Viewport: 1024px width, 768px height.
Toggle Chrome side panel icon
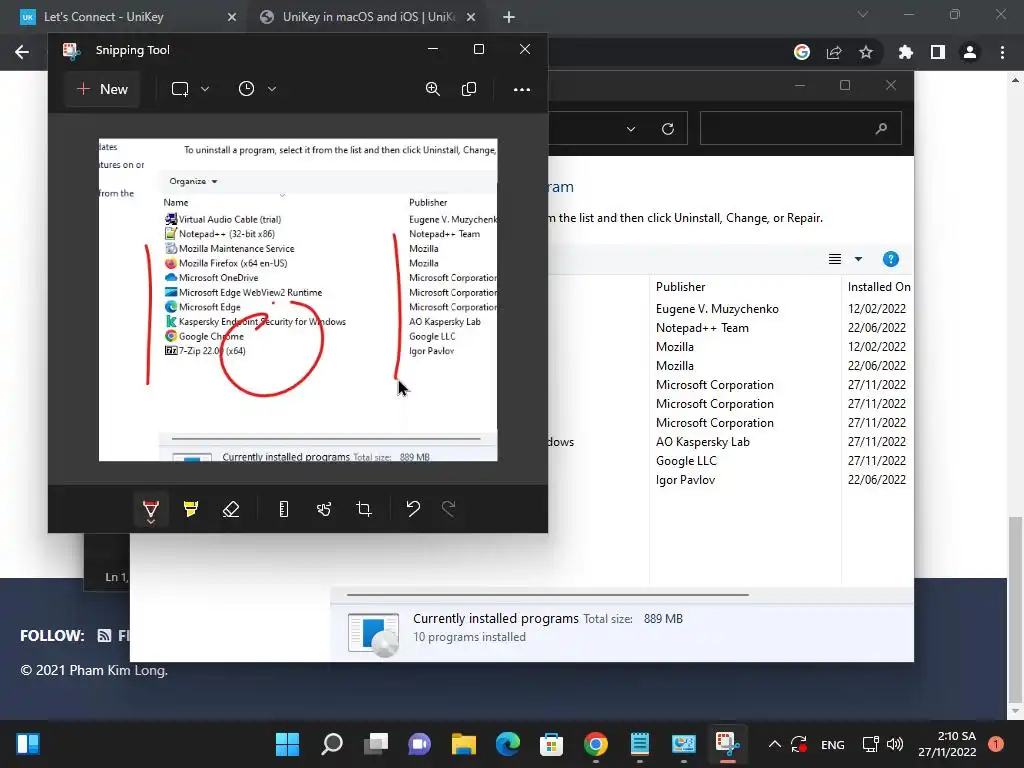(938, 52)
